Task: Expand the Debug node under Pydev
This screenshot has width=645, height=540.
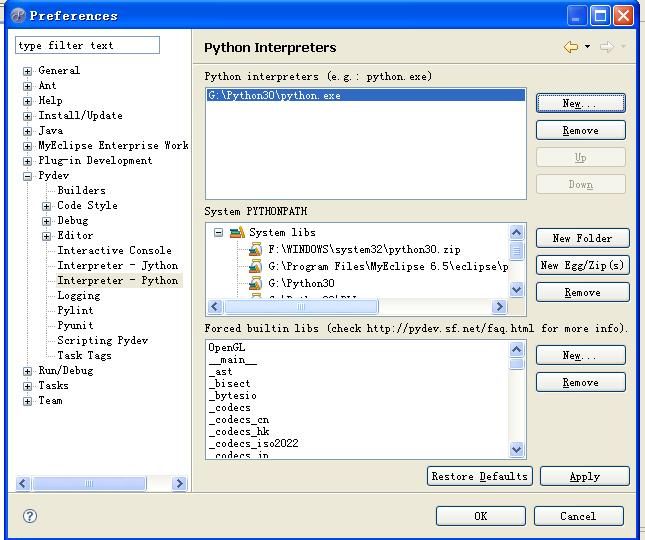Action: 46,221
